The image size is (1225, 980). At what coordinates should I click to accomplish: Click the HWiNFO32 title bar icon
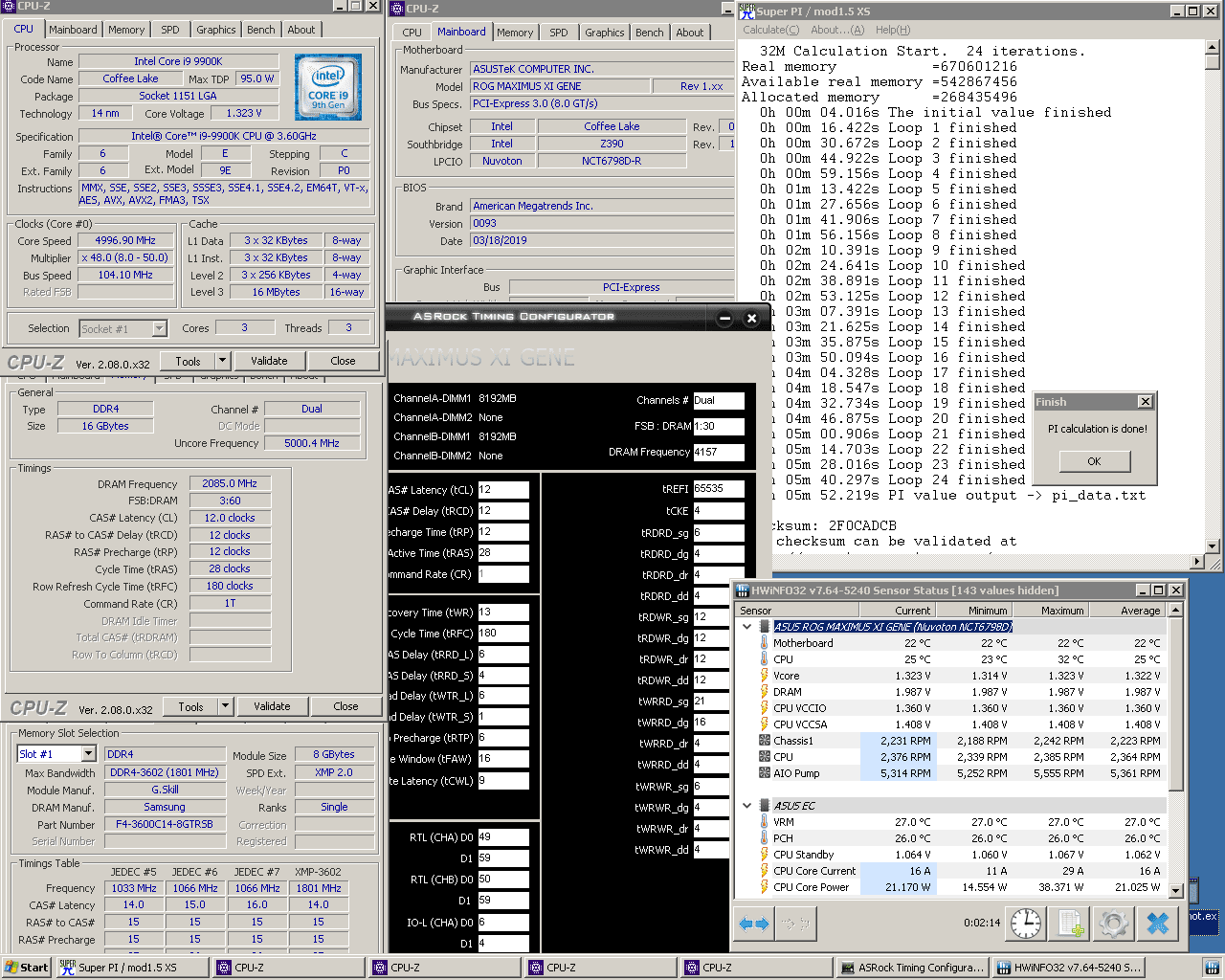click(x=742, y=590)
